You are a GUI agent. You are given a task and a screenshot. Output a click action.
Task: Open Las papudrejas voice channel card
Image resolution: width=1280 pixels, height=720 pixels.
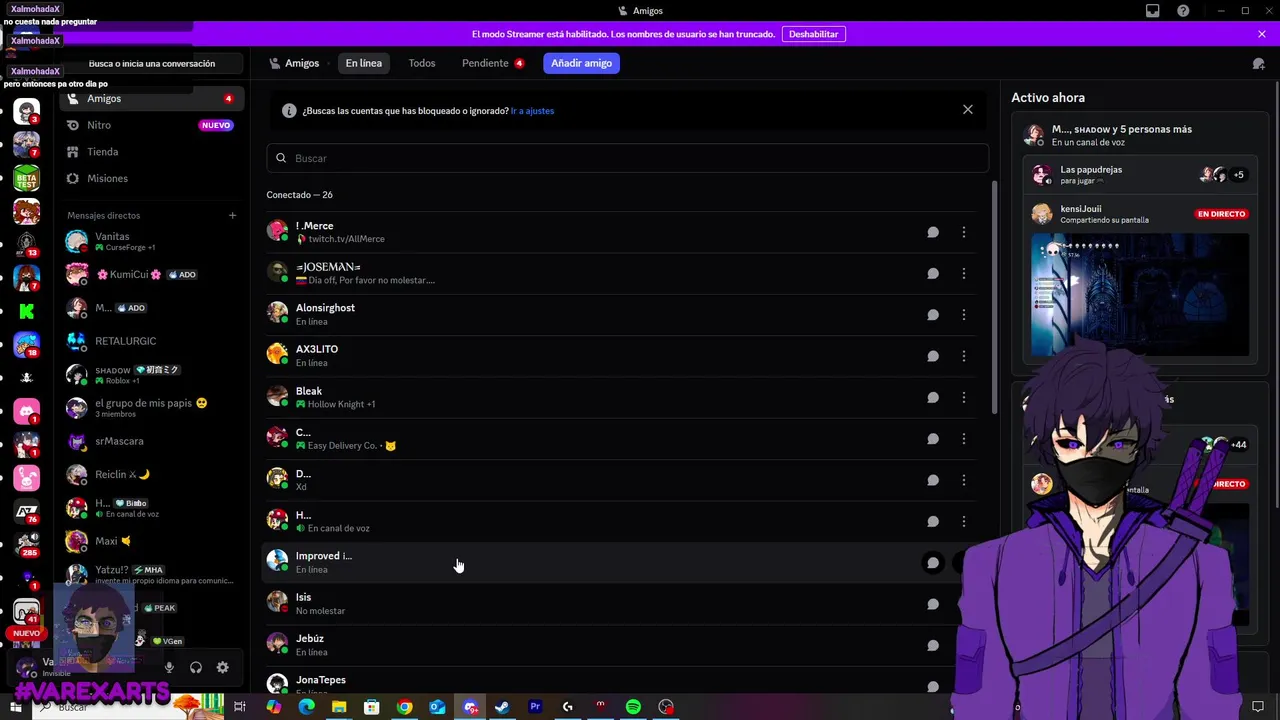(x=1140, y=174)
